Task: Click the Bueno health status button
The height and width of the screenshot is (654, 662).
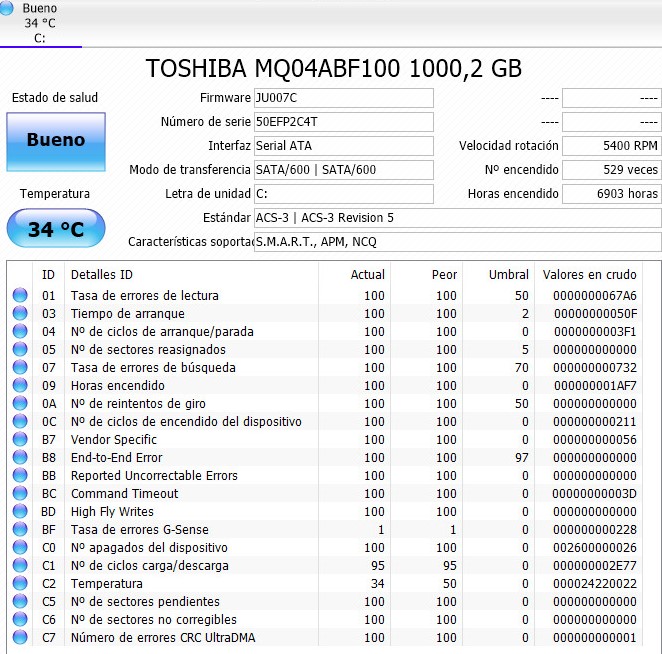Action: 56,142
